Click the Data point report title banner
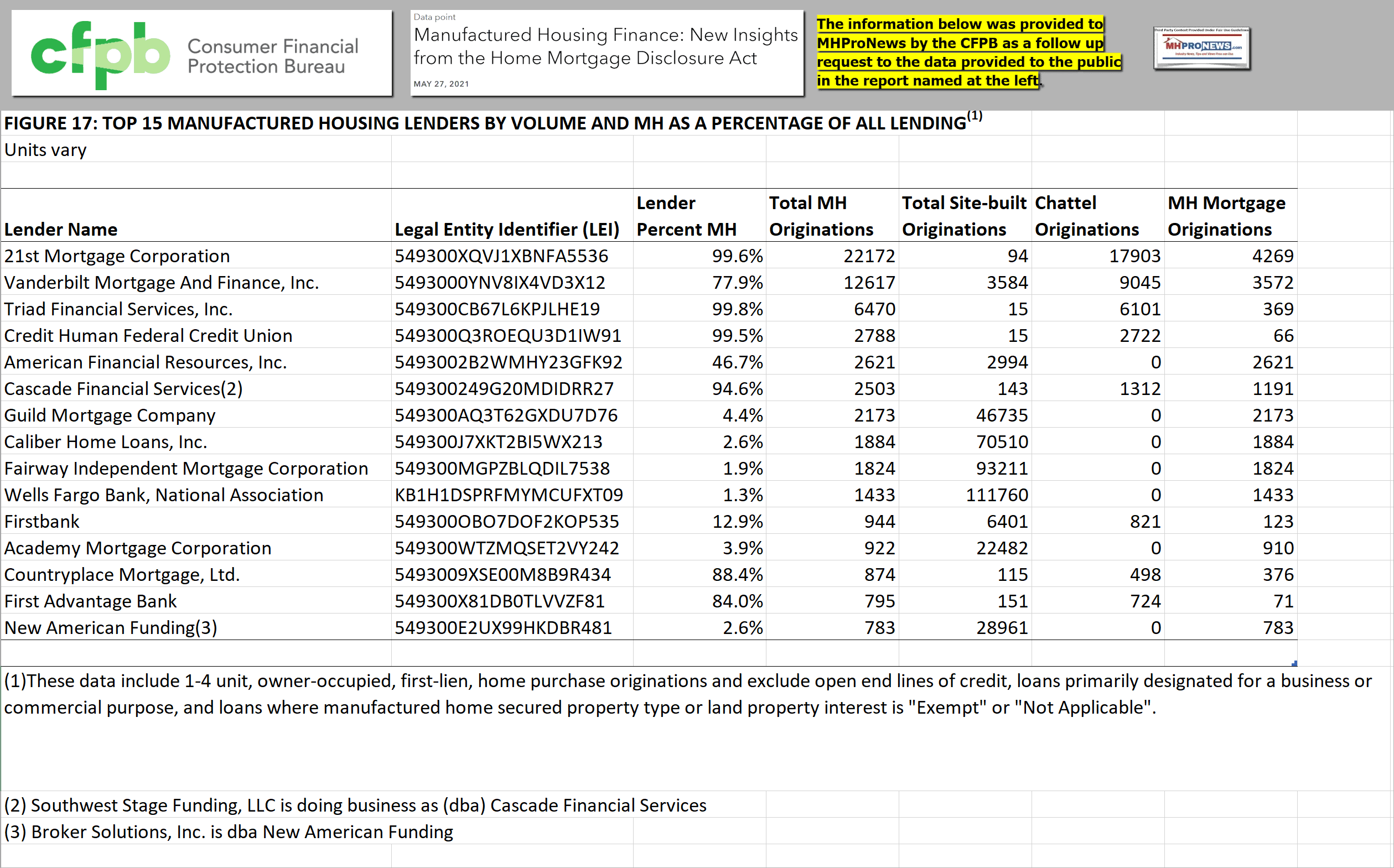This screenshot has width=1394, height=868. coord(607,52)
